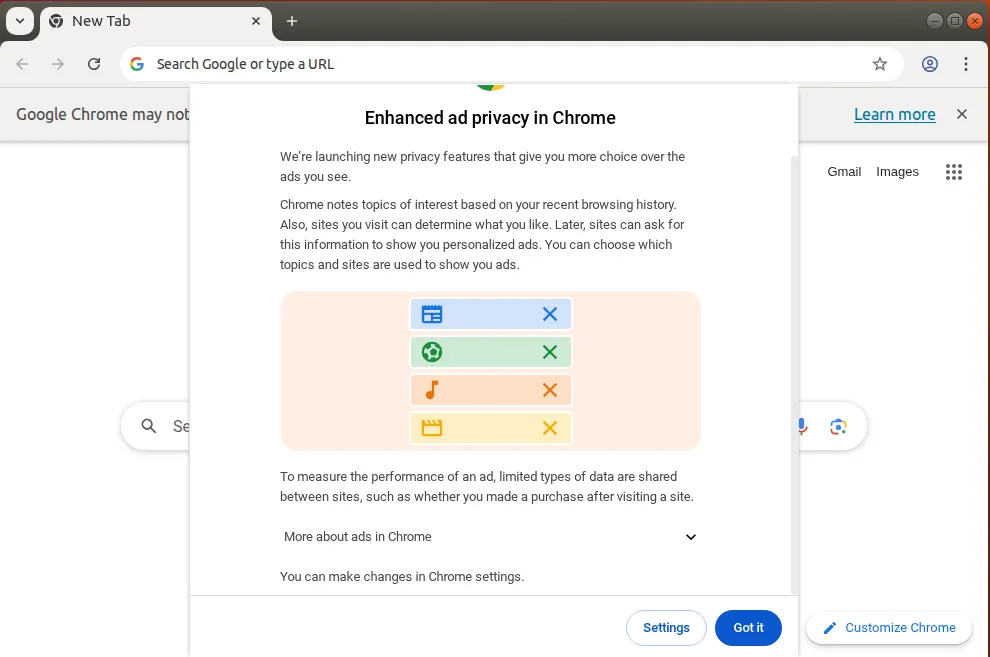Click the bookmark star in the address bar
Image resolution: width=990 pixels, height=657 pixels.
tap(879, 63)
